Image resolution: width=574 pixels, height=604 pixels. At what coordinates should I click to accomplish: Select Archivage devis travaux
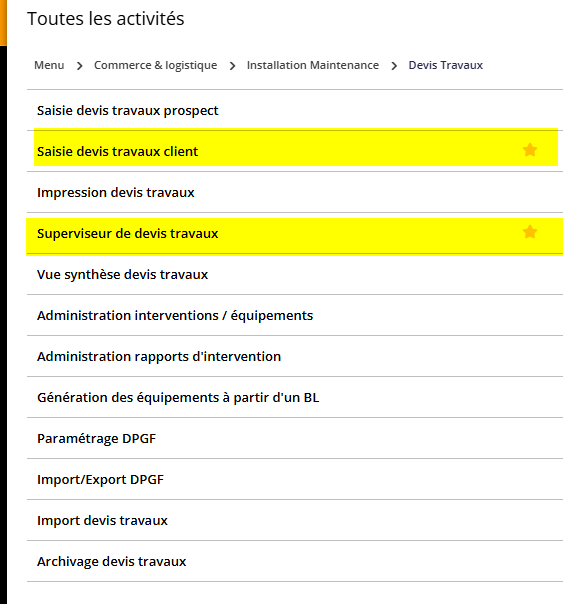click(x=295, y=562)
